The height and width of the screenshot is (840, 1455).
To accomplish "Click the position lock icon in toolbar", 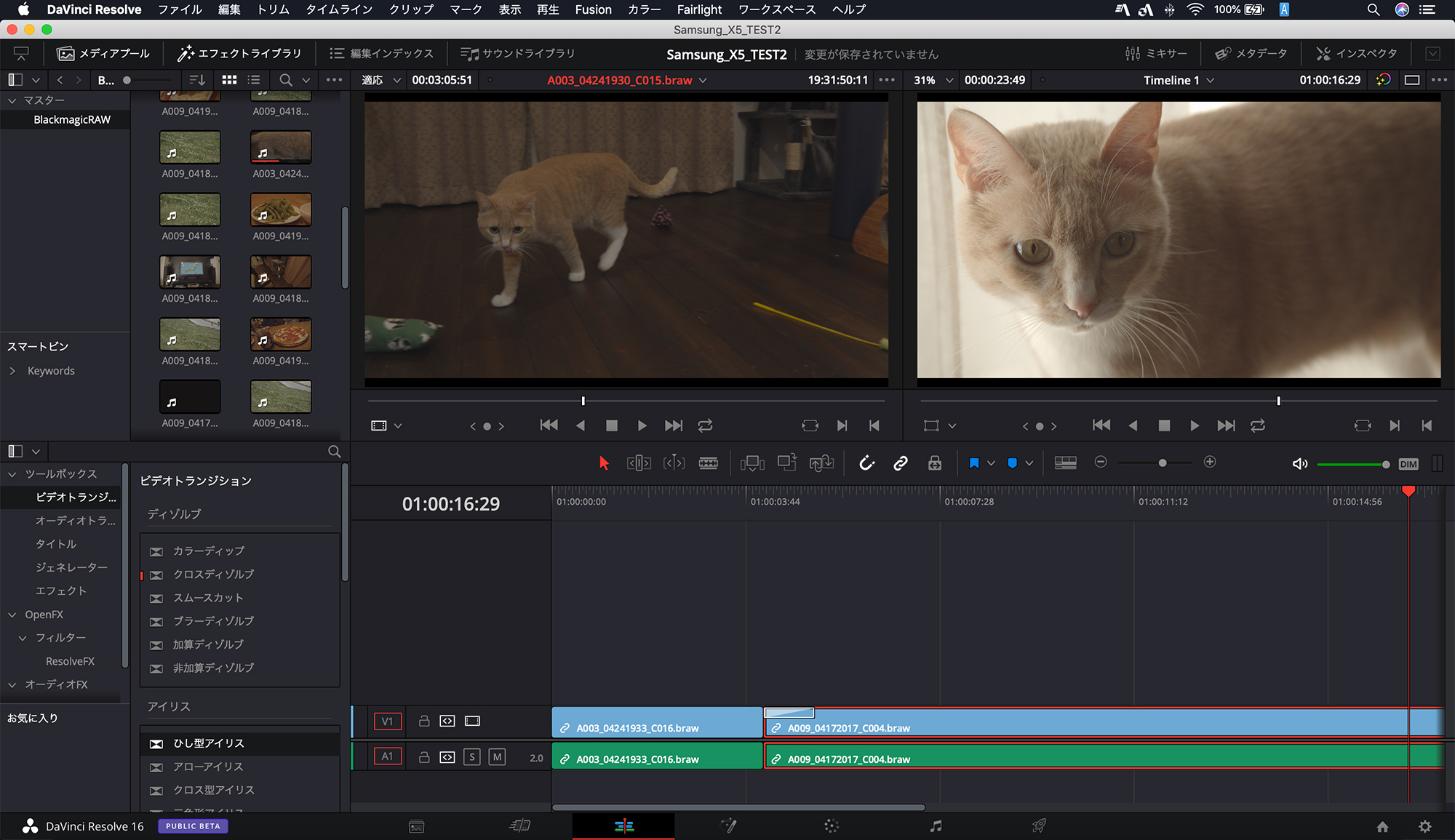I will tap(935, 463).
